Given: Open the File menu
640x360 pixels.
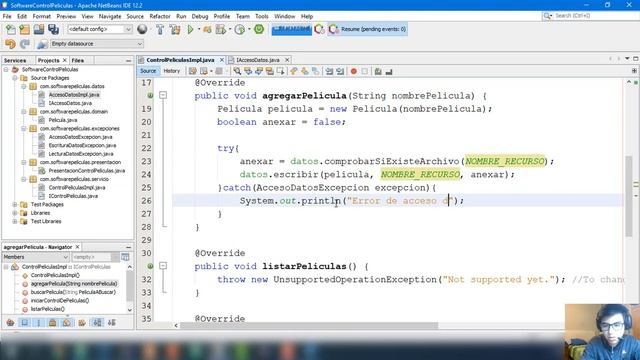Looking at the screenshot, I should 7,16.
